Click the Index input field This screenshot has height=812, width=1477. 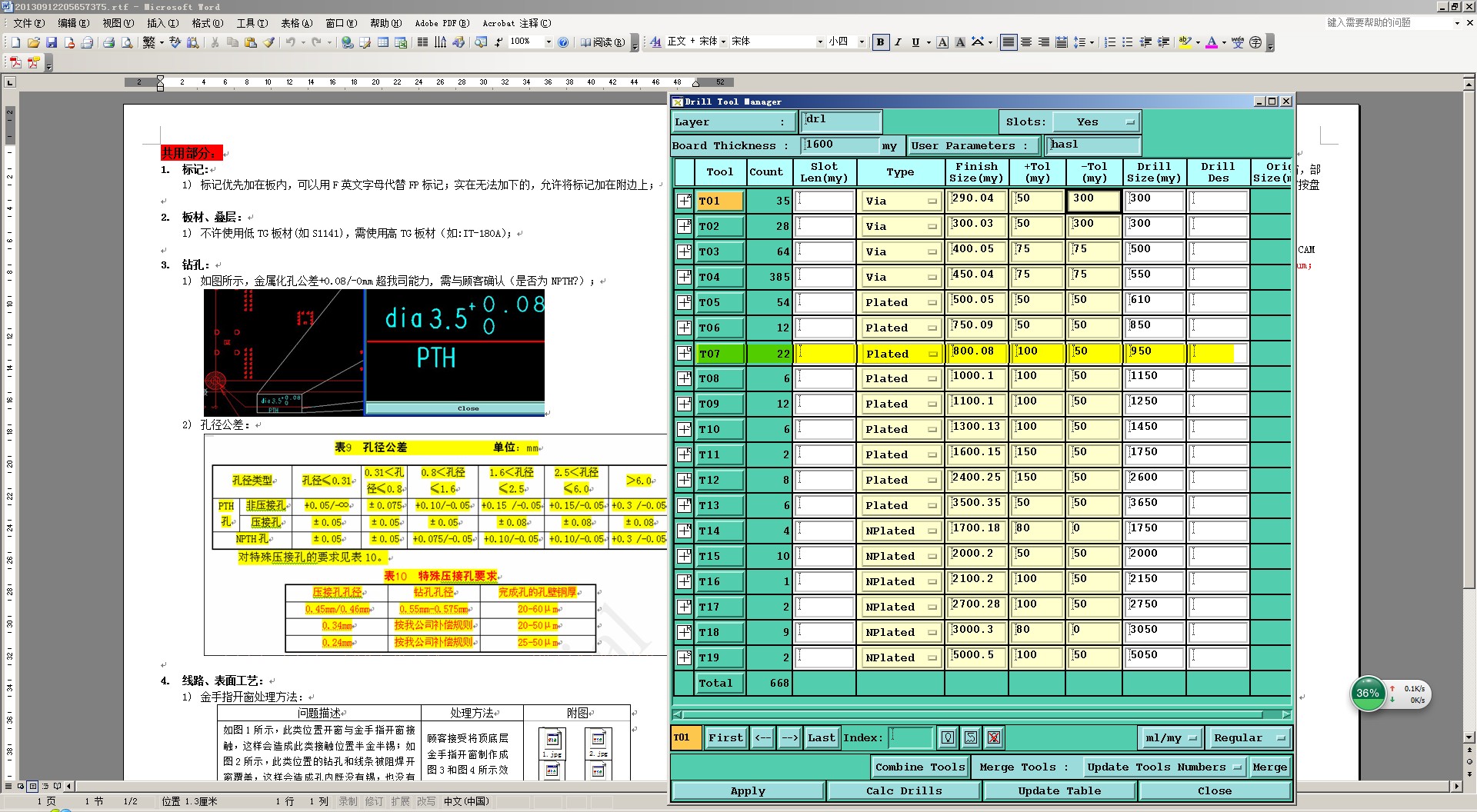click(911, 738)
